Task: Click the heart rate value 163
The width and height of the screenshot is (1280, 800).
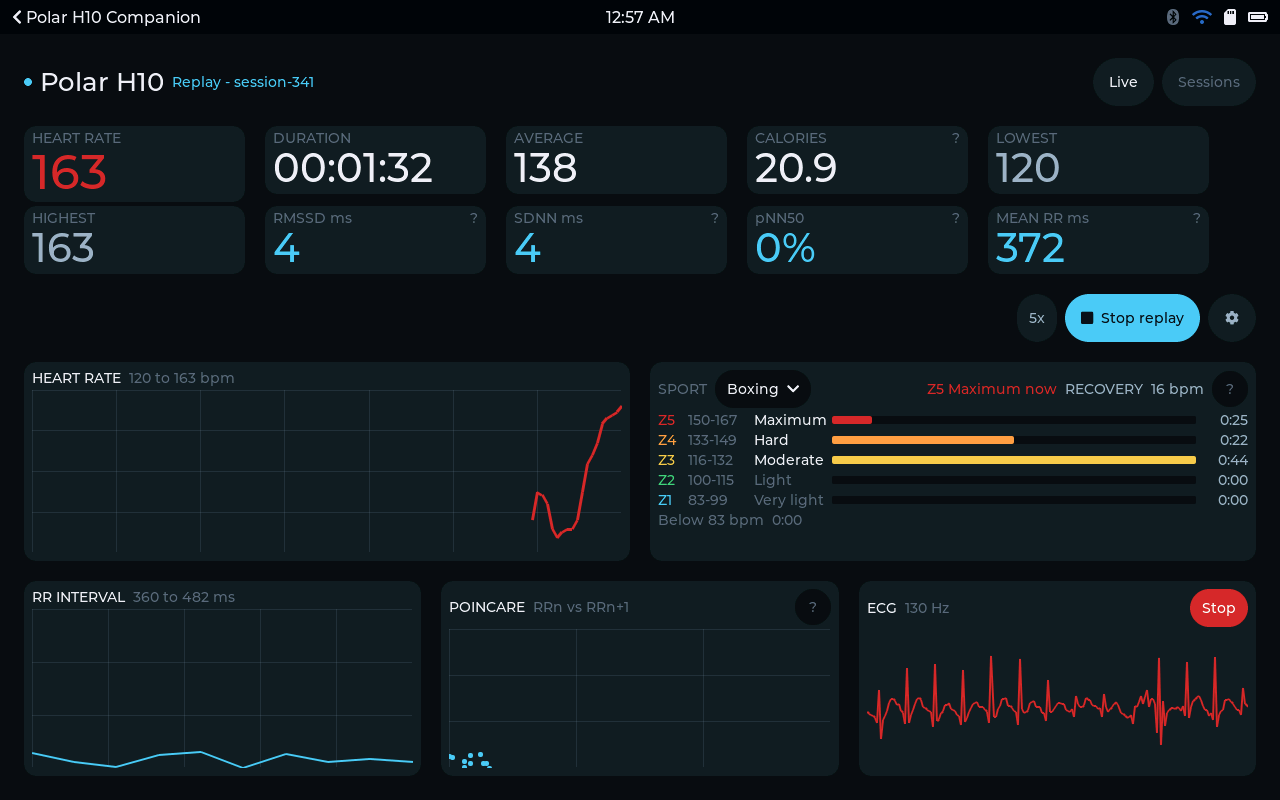Action: (x=69, y=172)
